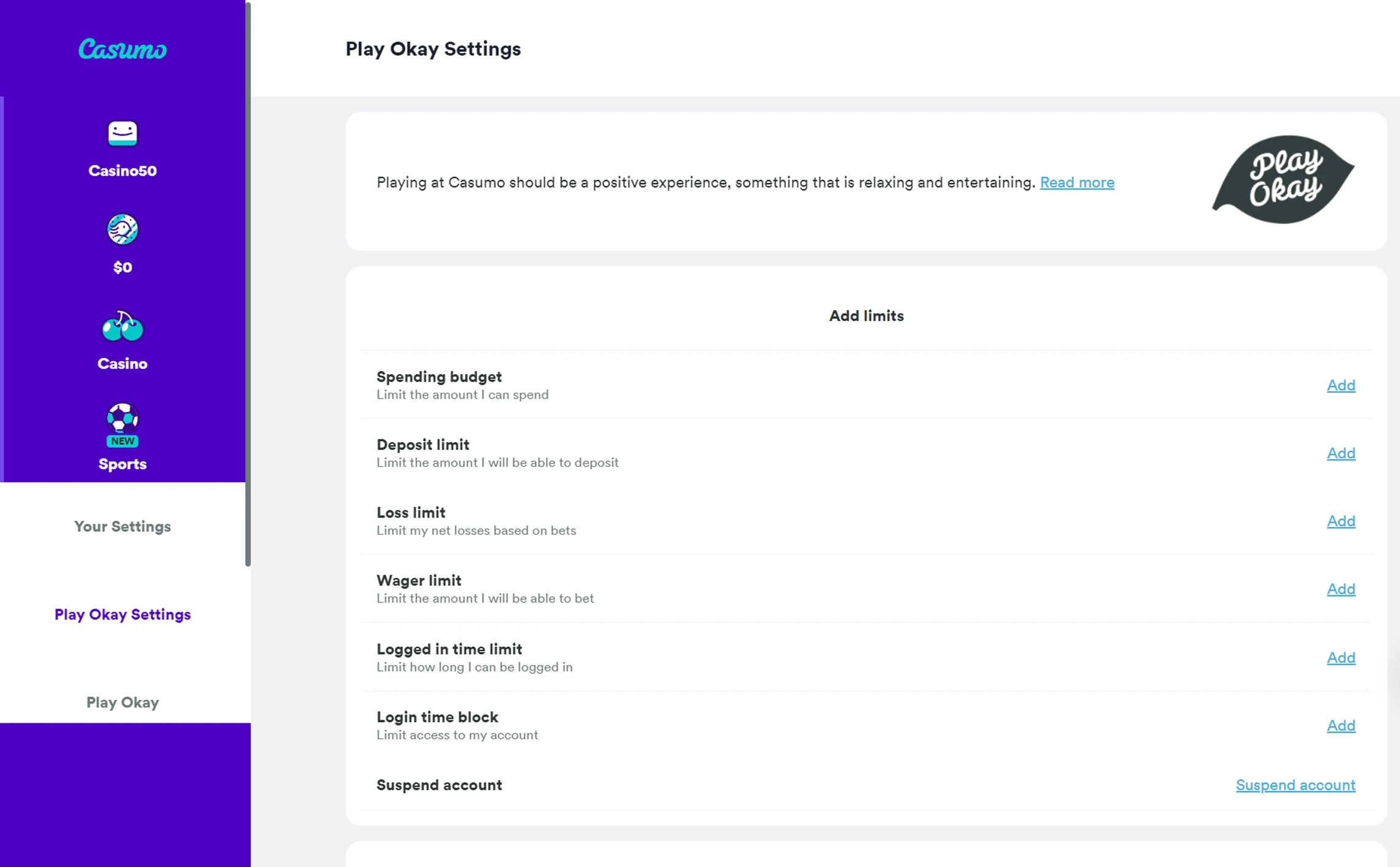The width and height of the screenshot is (1400, 867).
Task: Click the Suspend account link
Action: [x=1296, y=785]
